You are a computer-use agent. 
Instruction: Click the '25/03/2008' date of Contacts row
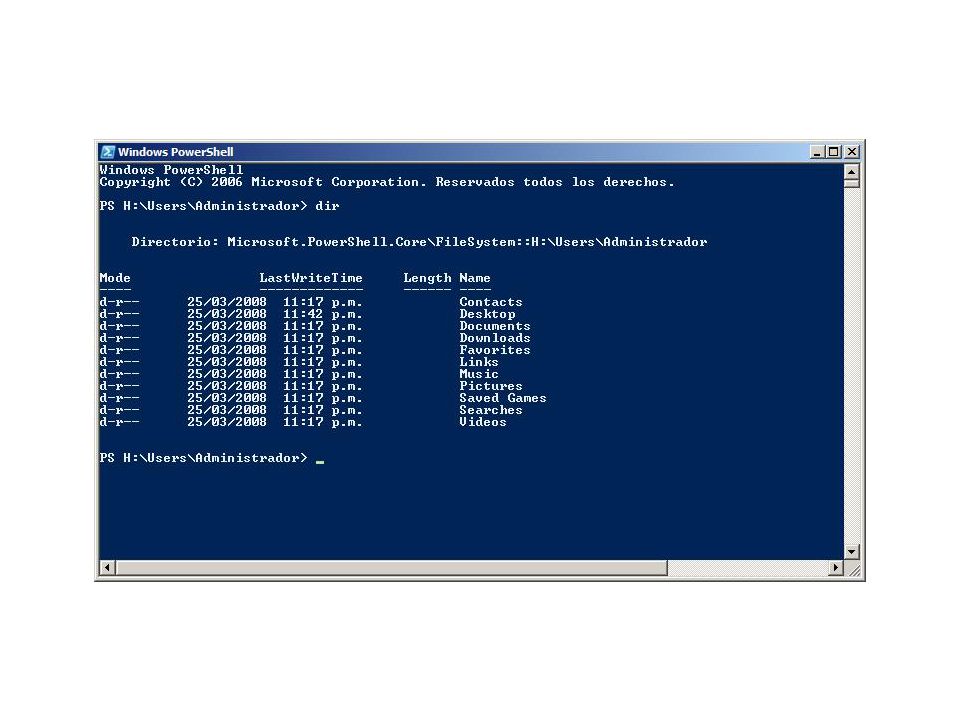coord(227,302)
